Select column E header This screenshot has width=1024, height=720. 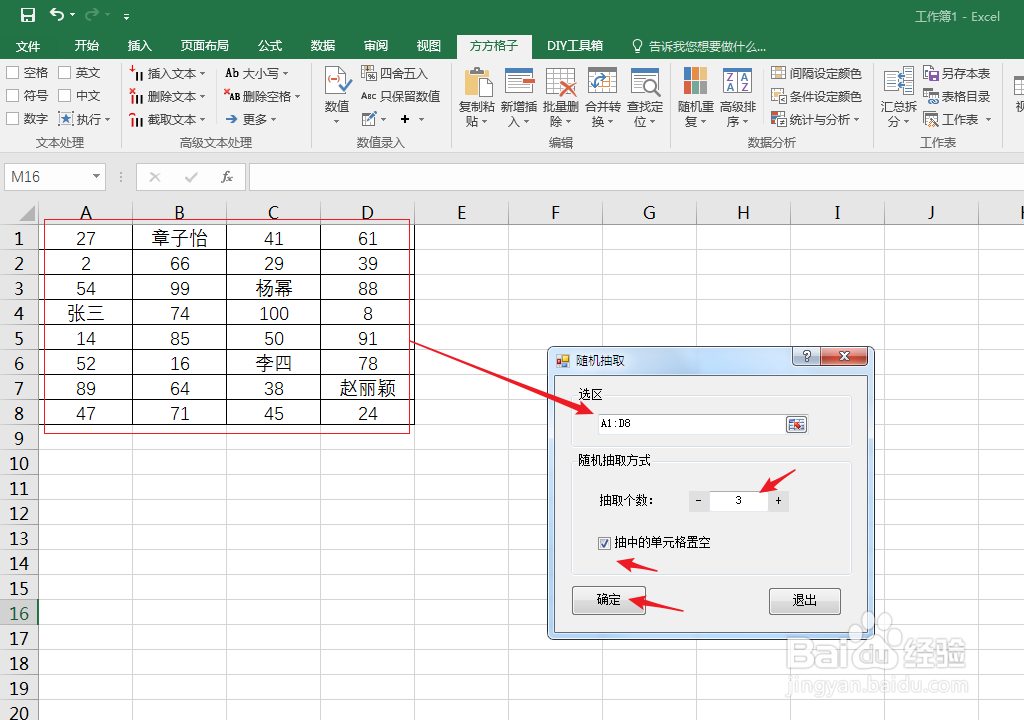point(462,212)
